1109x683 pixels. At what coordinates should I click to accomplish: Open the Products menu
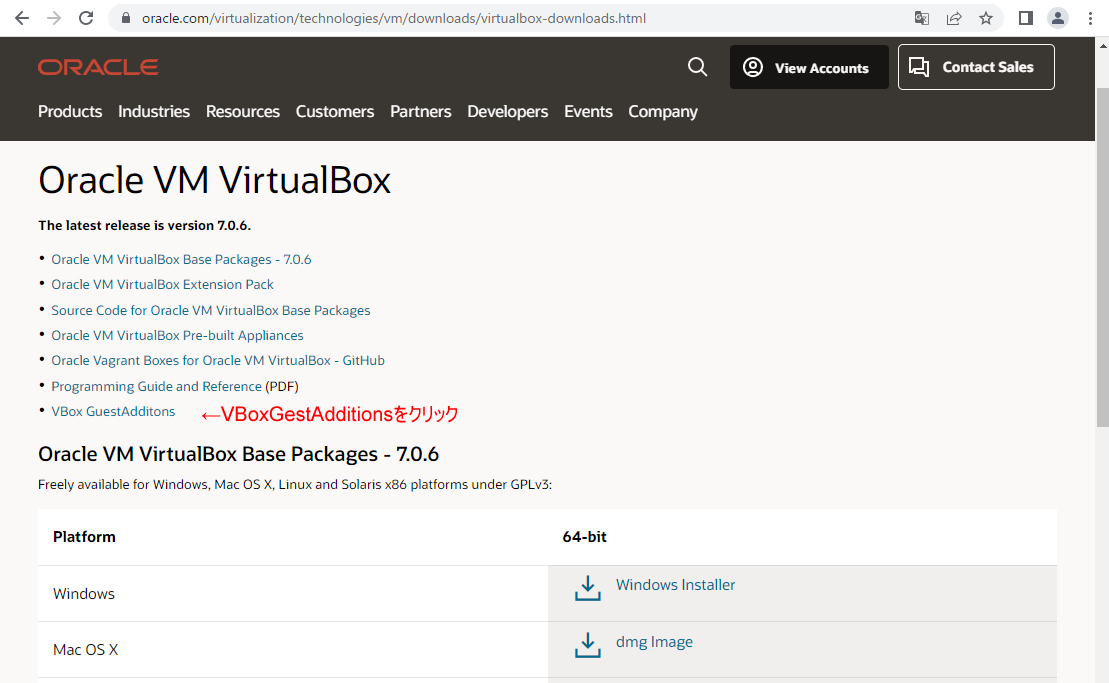point(70,112)
